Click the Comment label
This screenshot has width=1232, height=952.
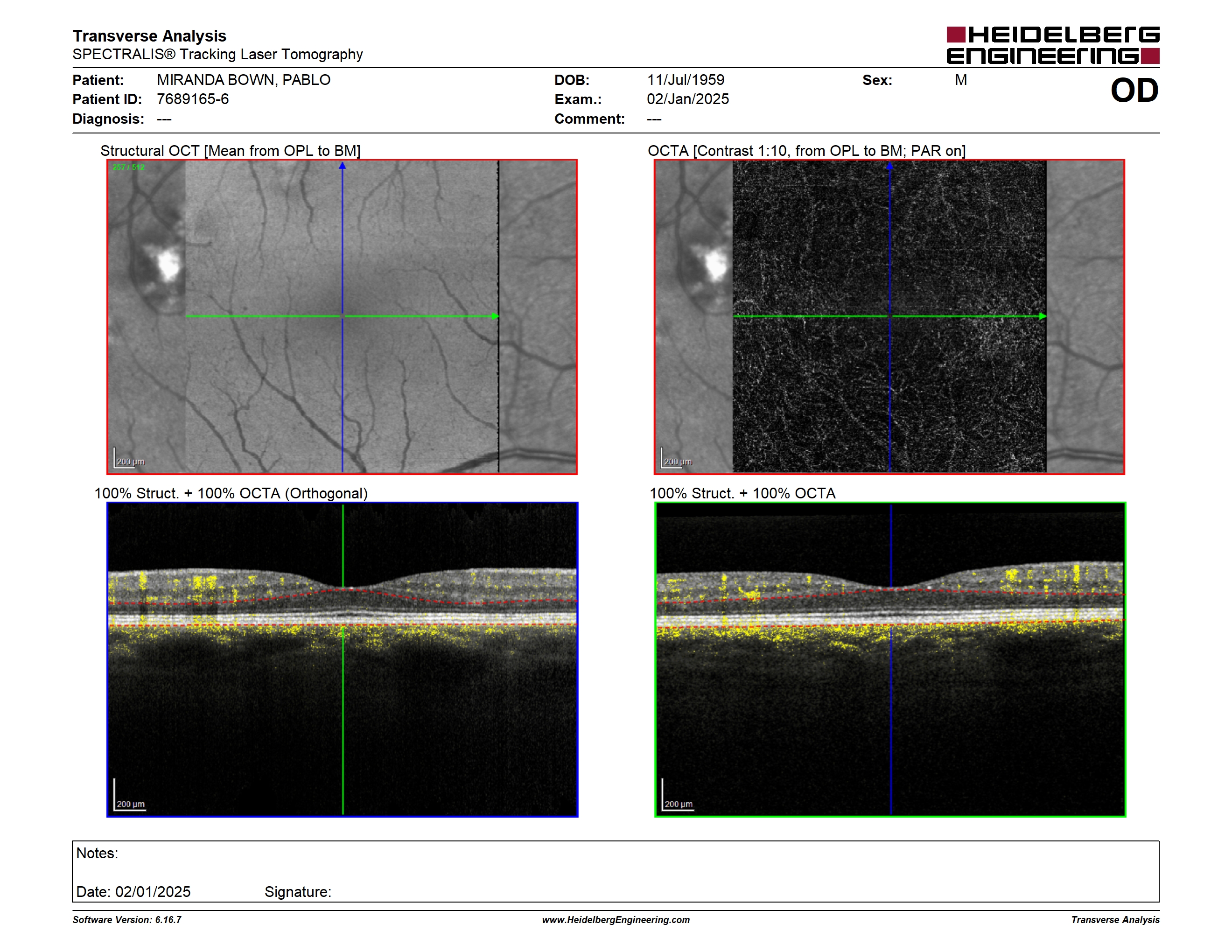pos(589,119)
